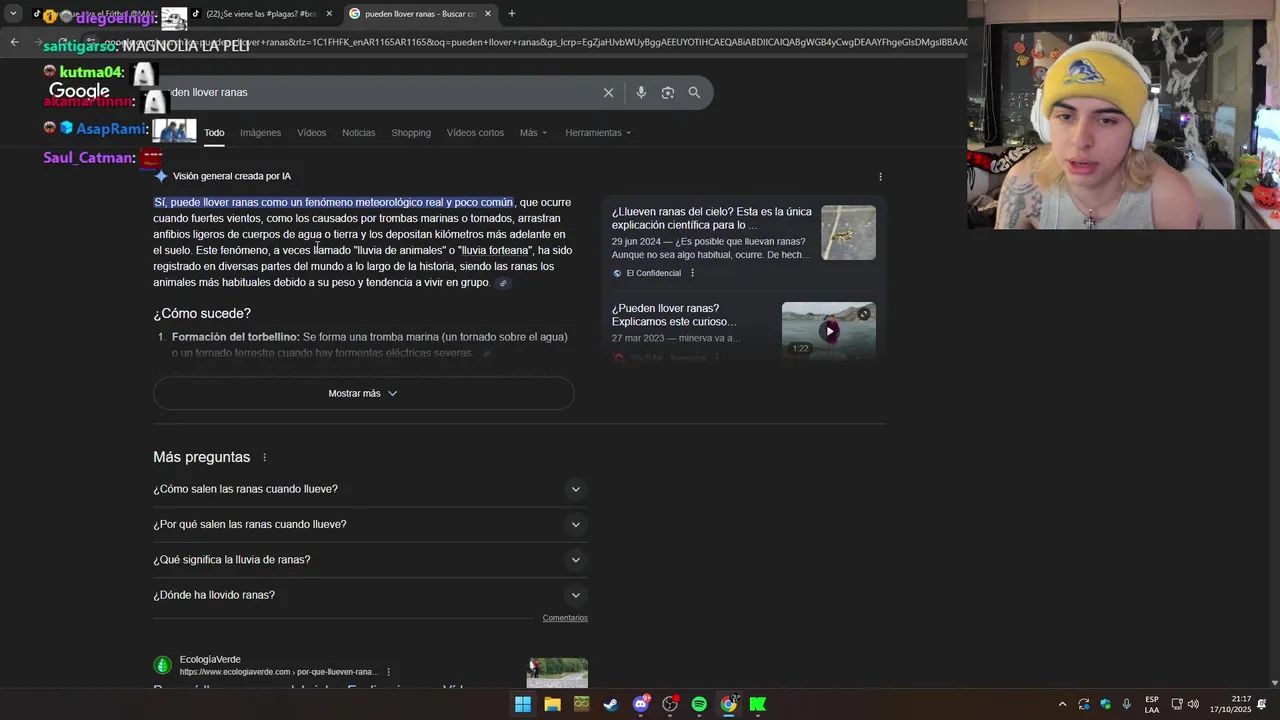
Task: Open the tab search dropdown arrow
Action: [13, 14]
